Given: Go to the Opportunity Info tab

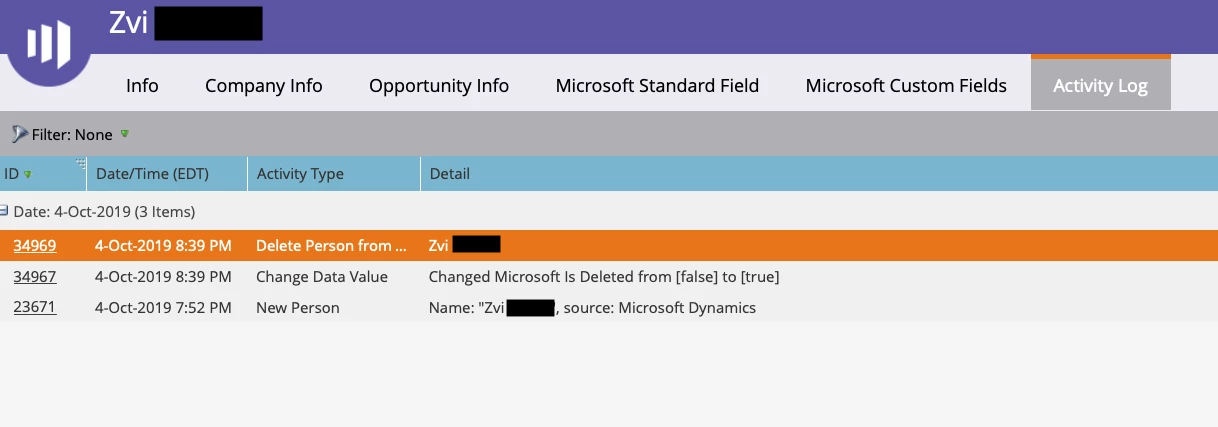Looking at the screenshot, I should pyautogui.click(x=439, y=86).
